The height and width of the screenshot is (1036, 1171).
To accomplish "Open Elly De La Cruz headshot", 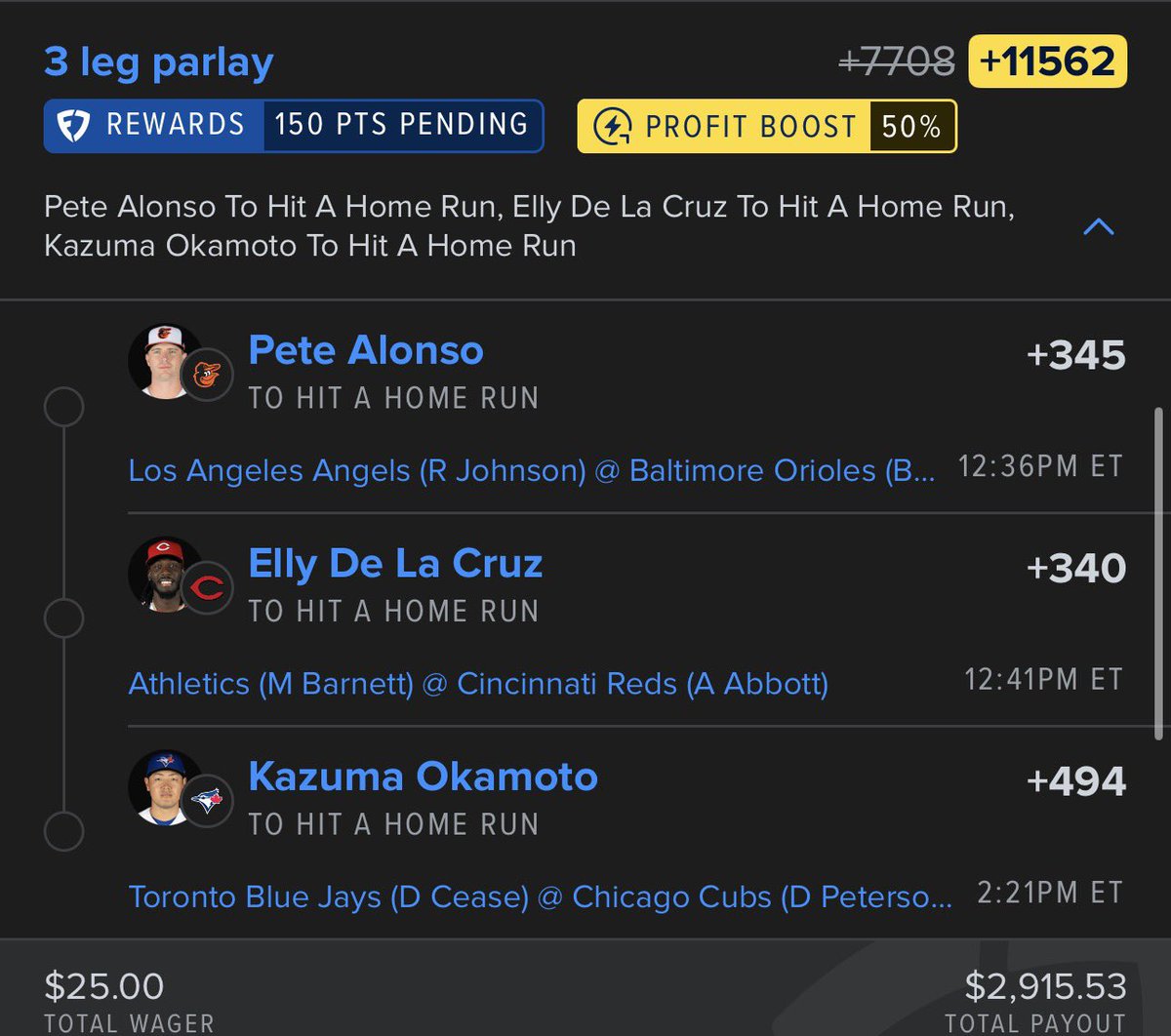I will coord(165,575).
